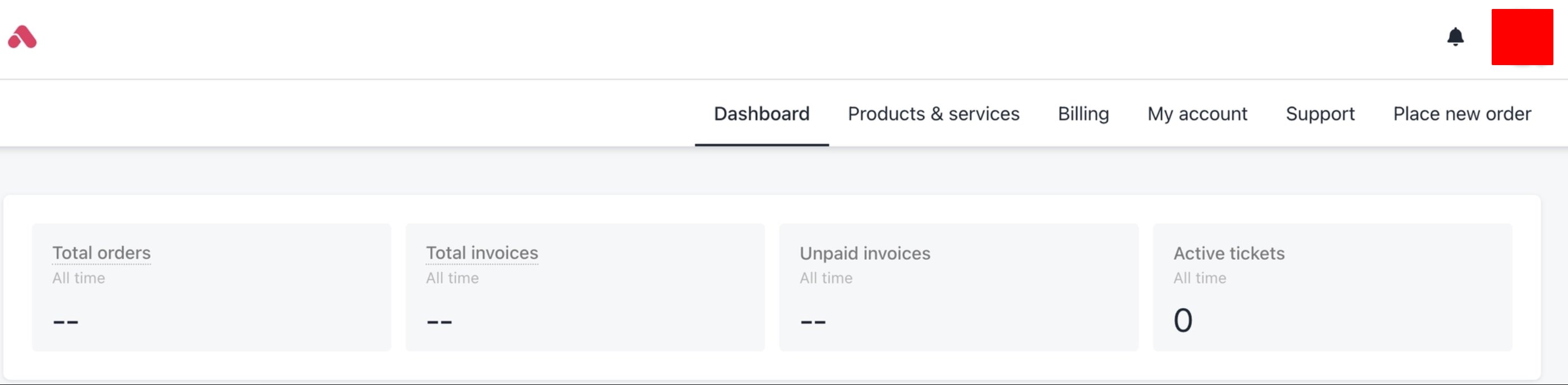Open the red user avatar menu
The height and width of the screenshot is (385, 1568).
point(1522,37)
